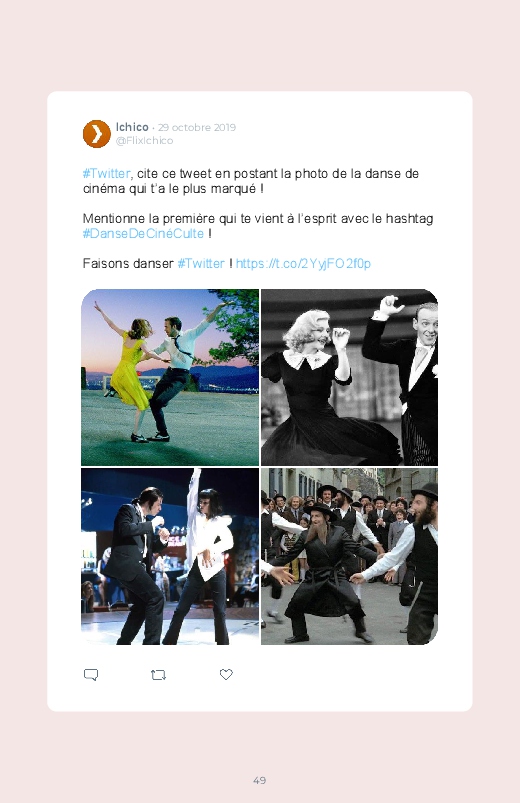Open the t.co shortened link

303,263
